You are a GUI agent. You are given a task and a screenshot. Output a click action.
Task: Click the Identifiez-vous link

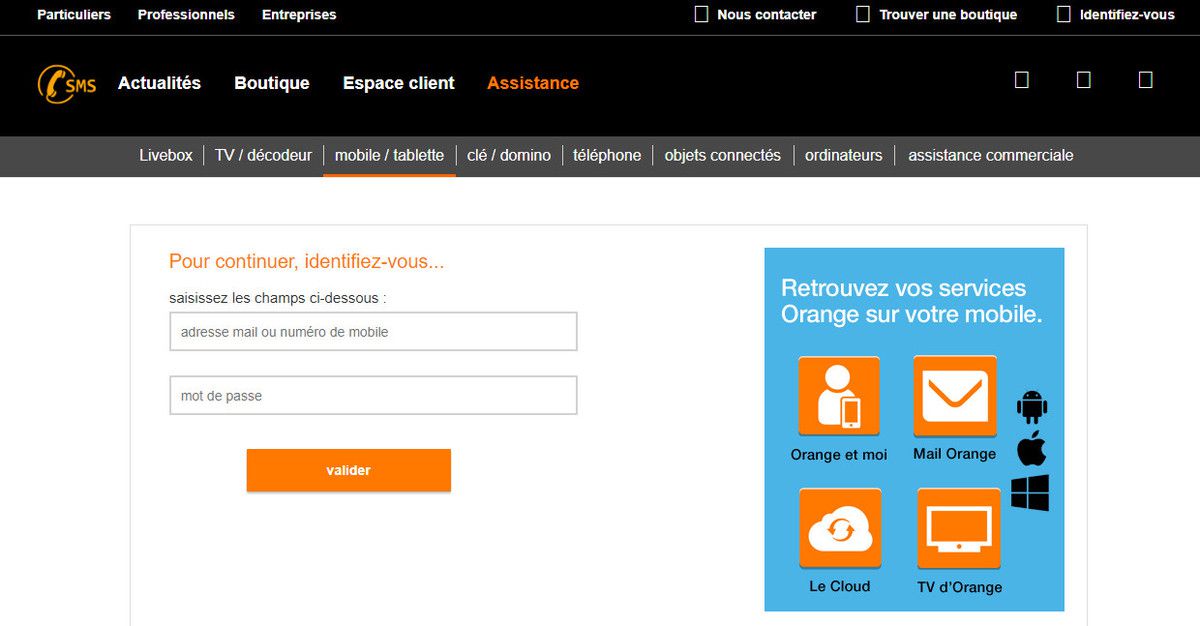[x=1127, y=15]
